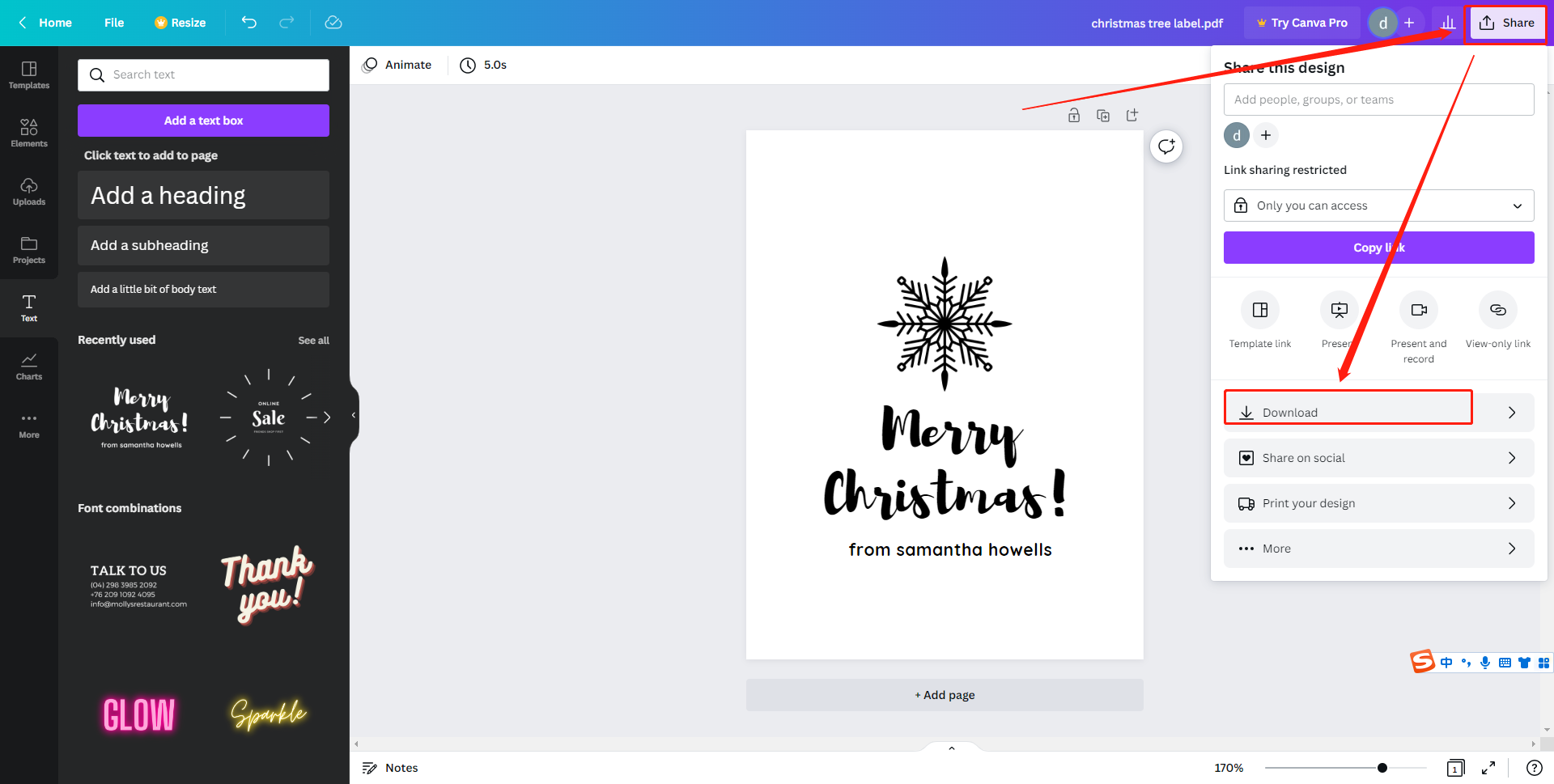
Task: Click the add page icon above canvas
Action: (x=1132, y=115)
